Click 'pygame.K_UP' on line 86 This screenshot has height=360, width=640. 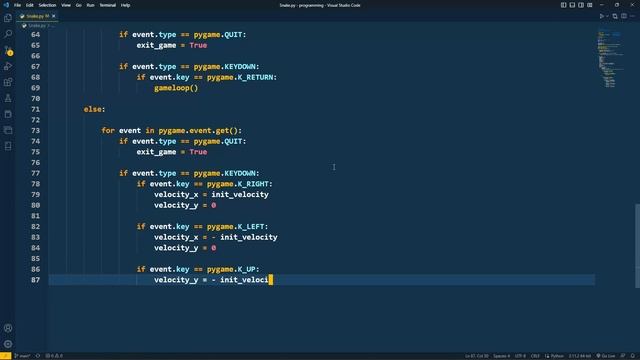coord(231,269)
